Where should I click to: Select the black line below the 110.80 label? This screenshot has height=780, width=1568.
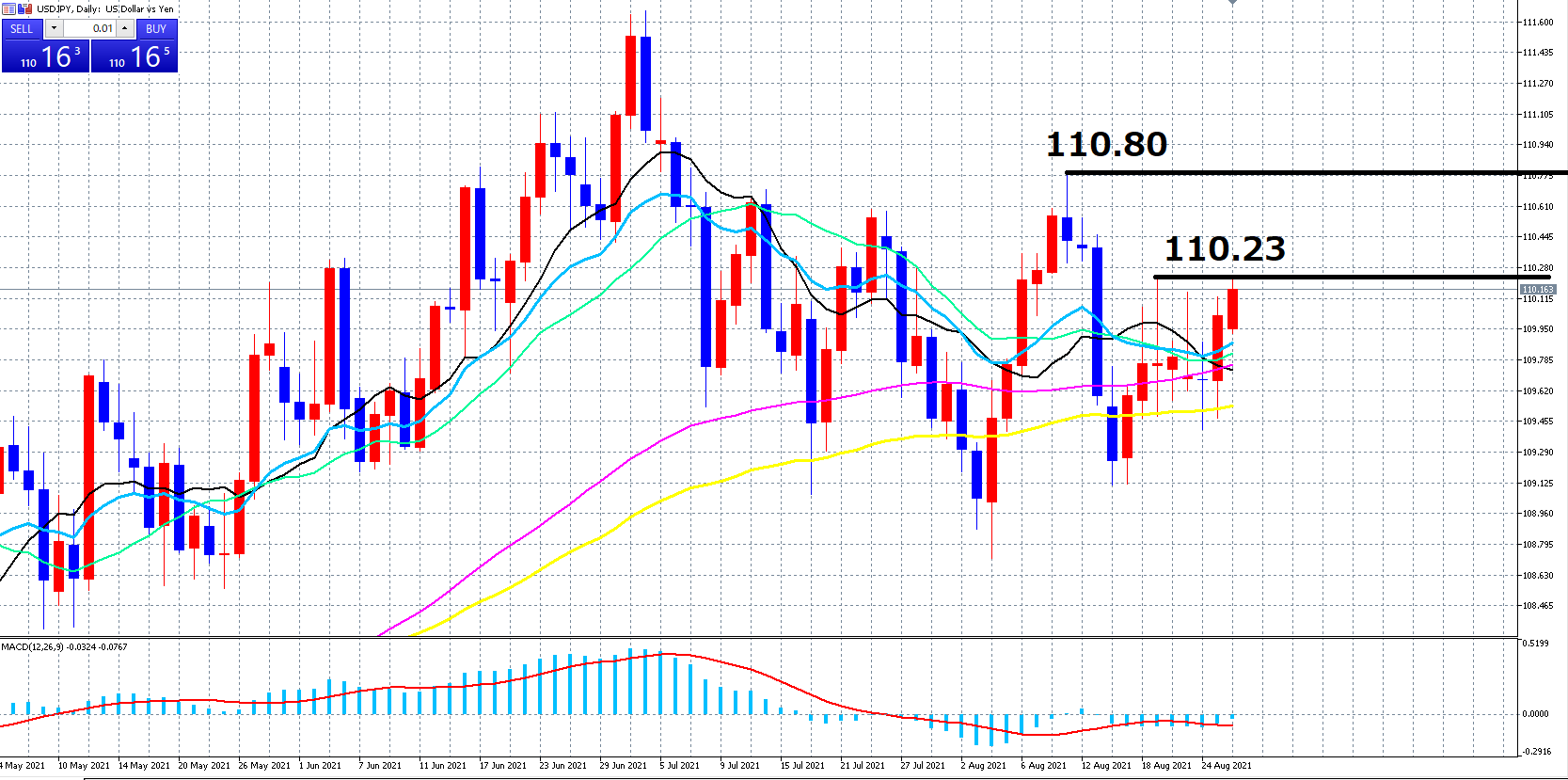pos(1317,173)
